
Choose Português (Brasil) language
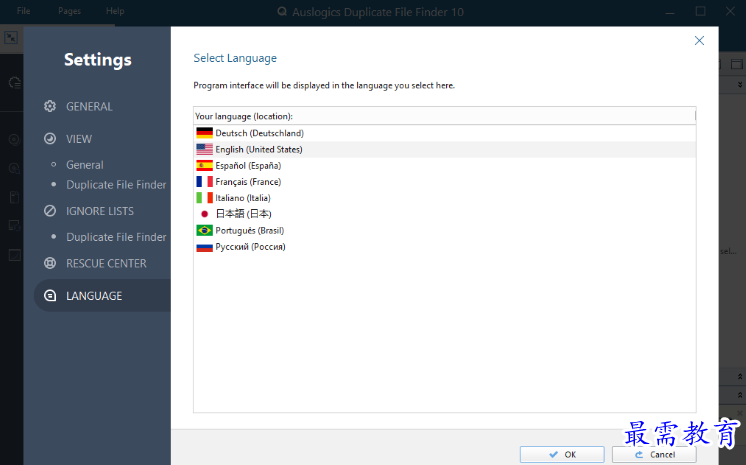[444, 230]
